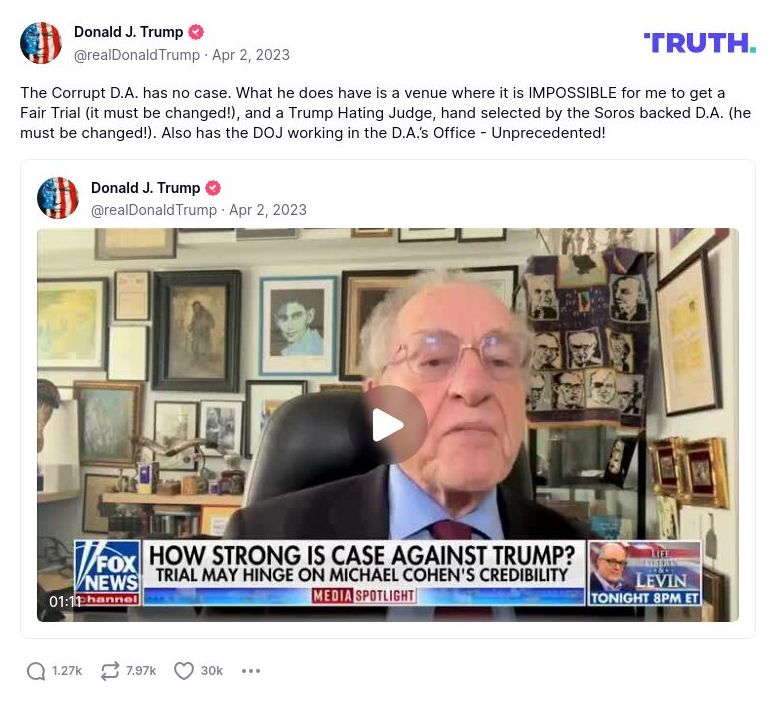777x702 pixels.
Task: Click the verified badge beside top name
Action: point(196,32)
